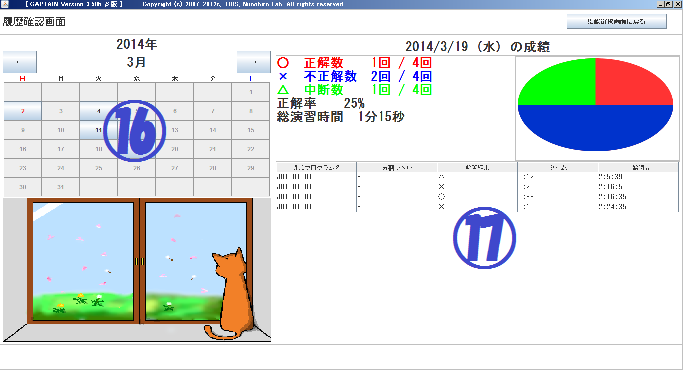Select highlighted day 11 in calendar
Viewport: 683px width, 370px height.
[98, 130]
